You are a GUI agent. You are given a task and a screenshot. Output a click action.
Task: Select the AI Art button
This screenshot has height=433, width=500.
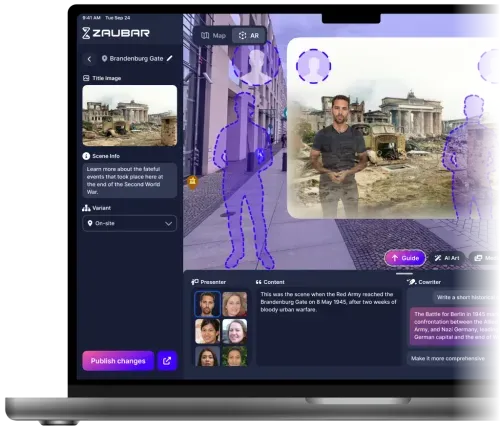pos(447,258)
